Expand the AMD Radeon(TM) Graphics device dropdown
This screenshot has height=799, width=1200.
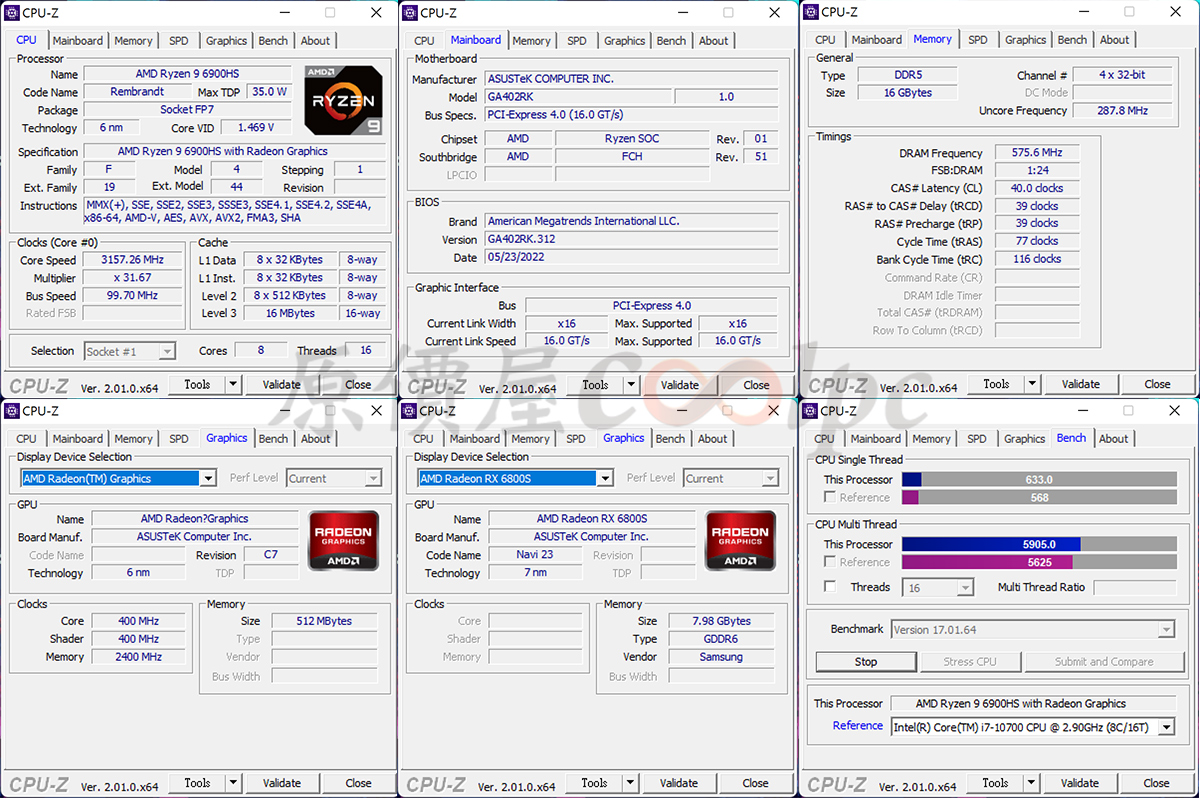pyautogui.click(x=208, y=479)
